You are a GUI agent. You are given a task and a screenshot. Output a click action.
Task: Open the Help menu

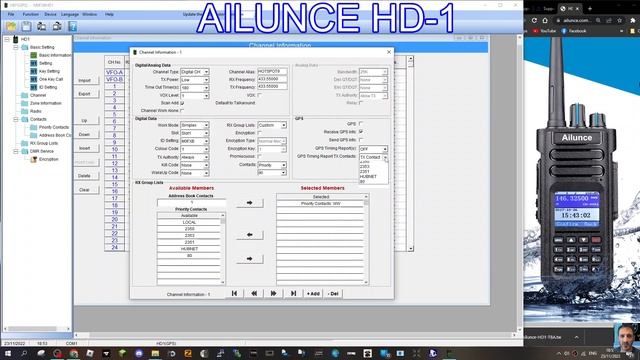click(x=109, y=14)
